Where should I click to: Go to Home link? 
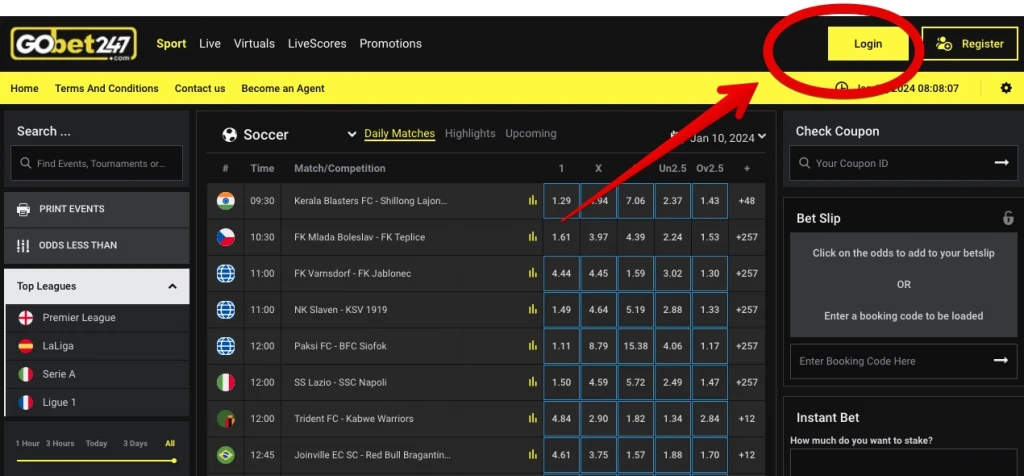click(24, 88)
